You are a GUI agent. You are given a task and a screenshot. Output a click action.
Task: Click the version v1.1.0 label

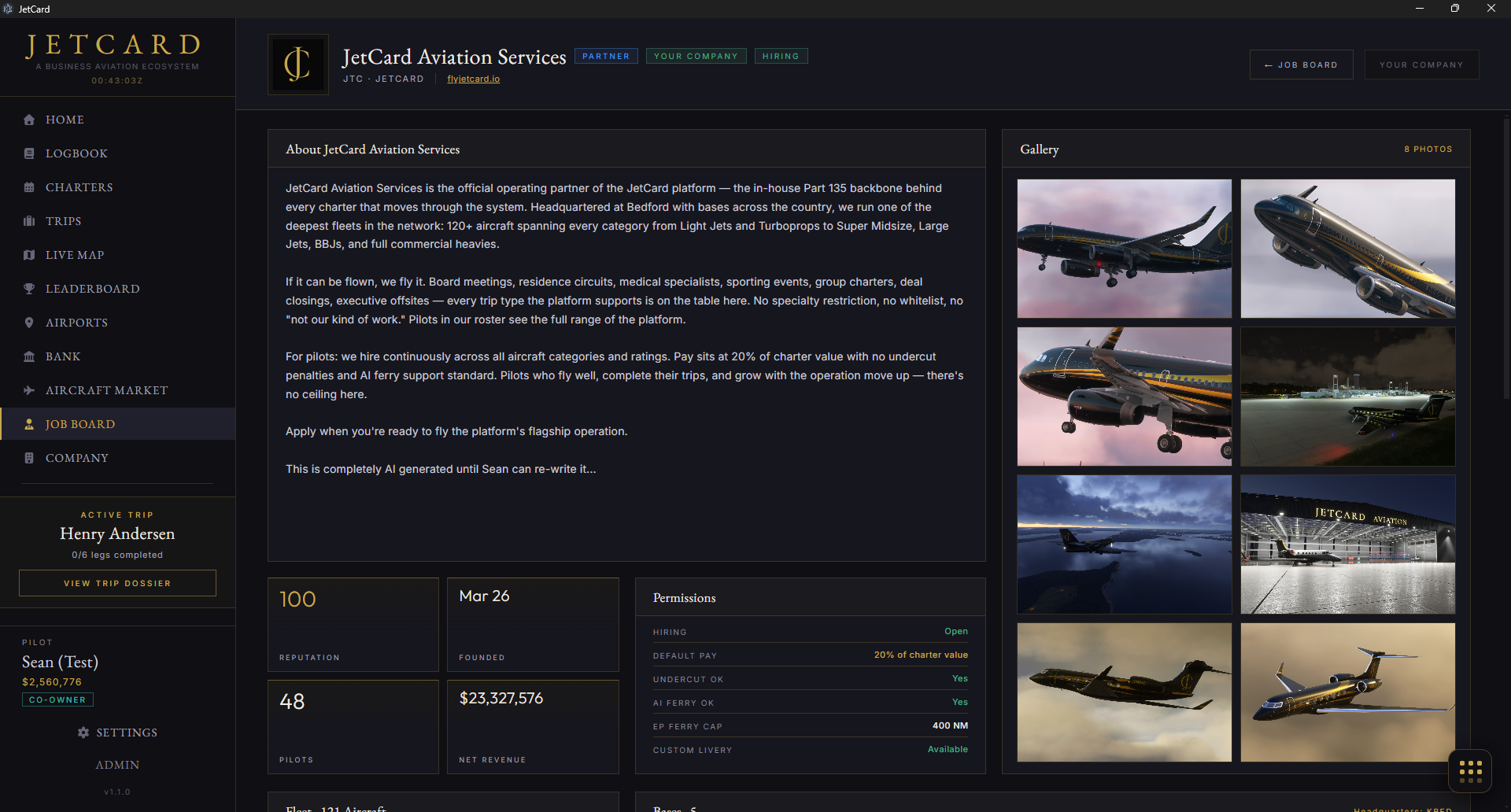coord(117,792)
